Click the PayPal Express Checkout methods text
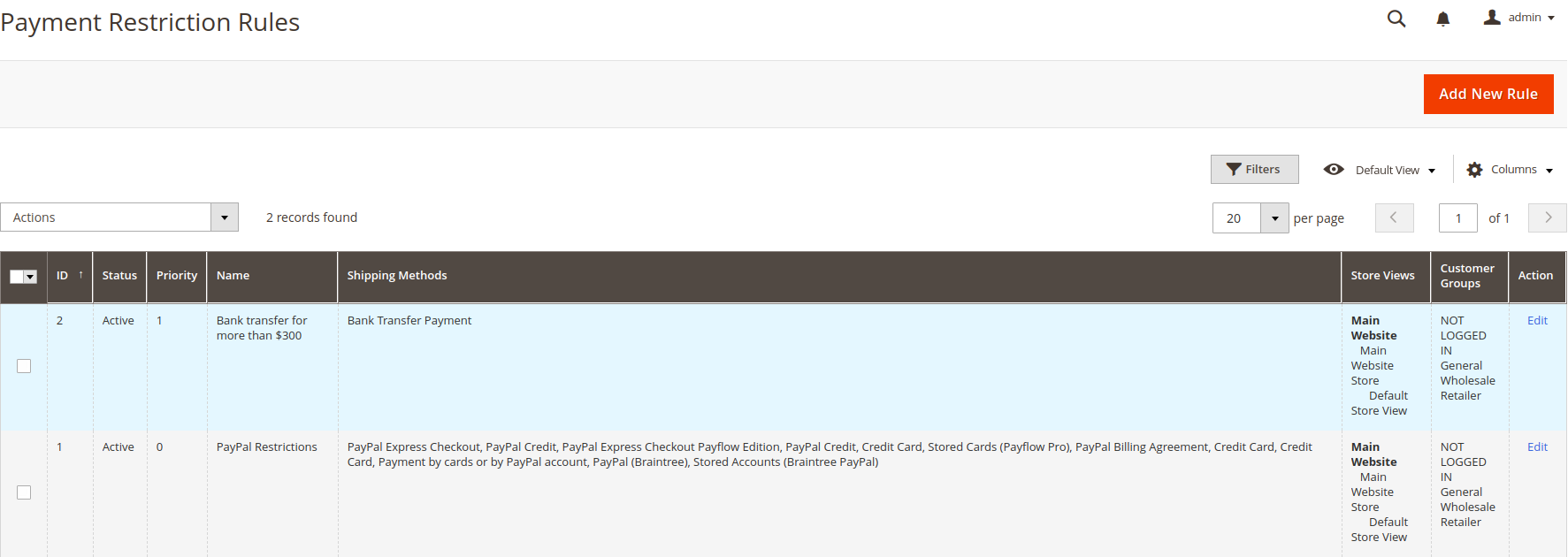The image size is (1568, 557). [x=830, y=454]
